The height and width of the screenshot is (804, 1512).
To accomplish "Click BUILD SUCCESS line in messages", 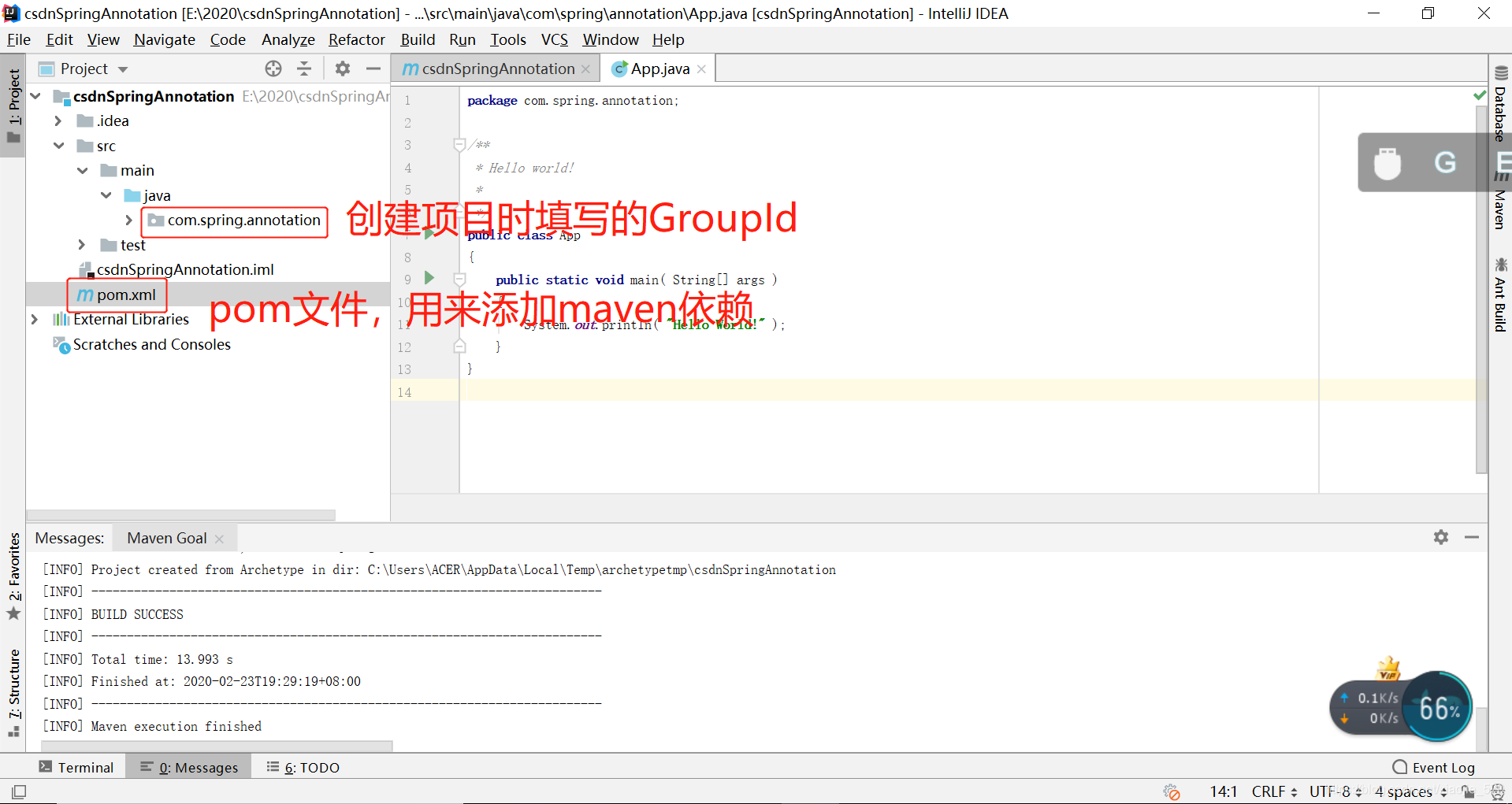I will point(137,614).
